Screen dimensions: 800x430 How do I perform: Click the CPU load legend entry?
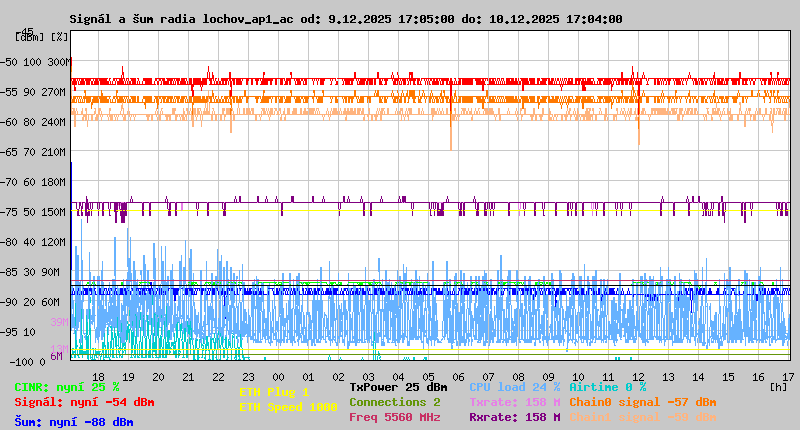pyautogui.click(x=515, y=386)
